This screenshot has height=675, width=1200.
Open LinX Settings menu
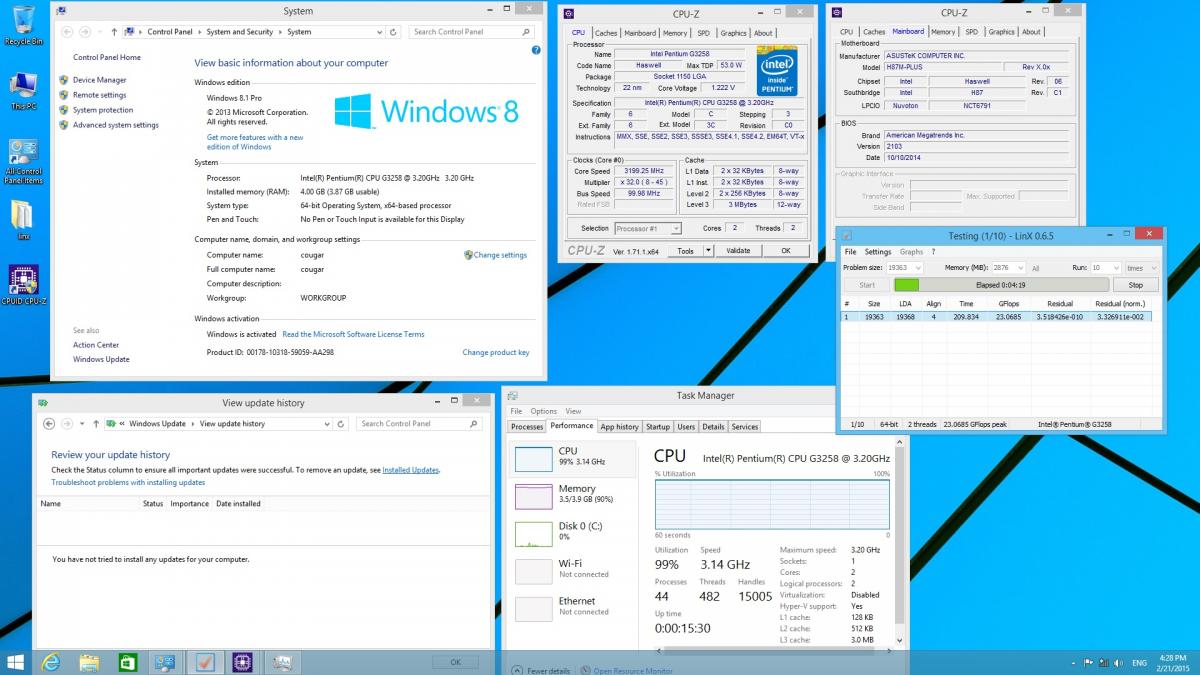(878, 252)
